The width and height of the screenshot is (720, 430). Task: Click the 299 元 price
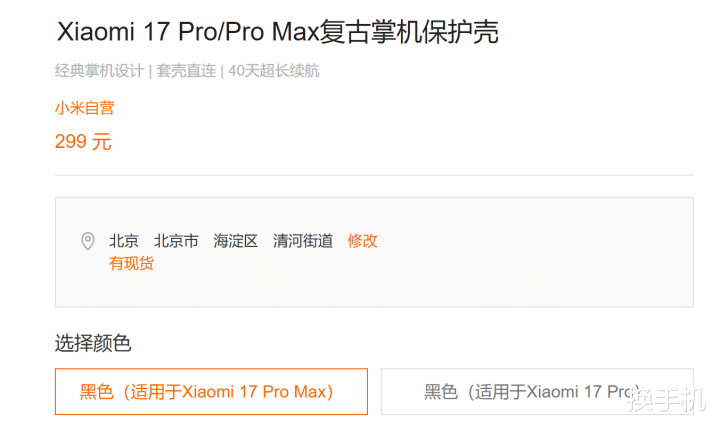click(x=83, y=141)
